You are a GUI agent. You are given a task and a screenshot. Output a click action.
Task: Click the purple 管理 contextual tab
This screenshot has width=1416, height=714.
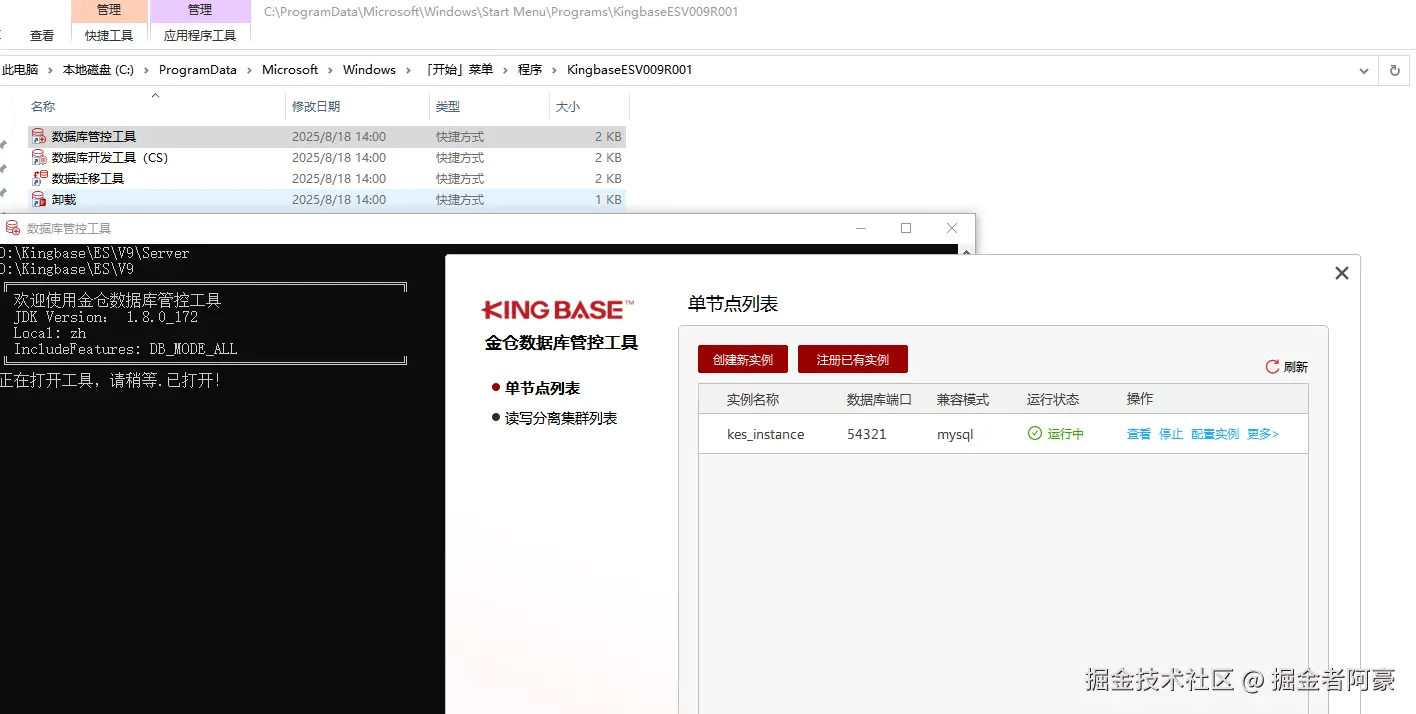[200, 10]
